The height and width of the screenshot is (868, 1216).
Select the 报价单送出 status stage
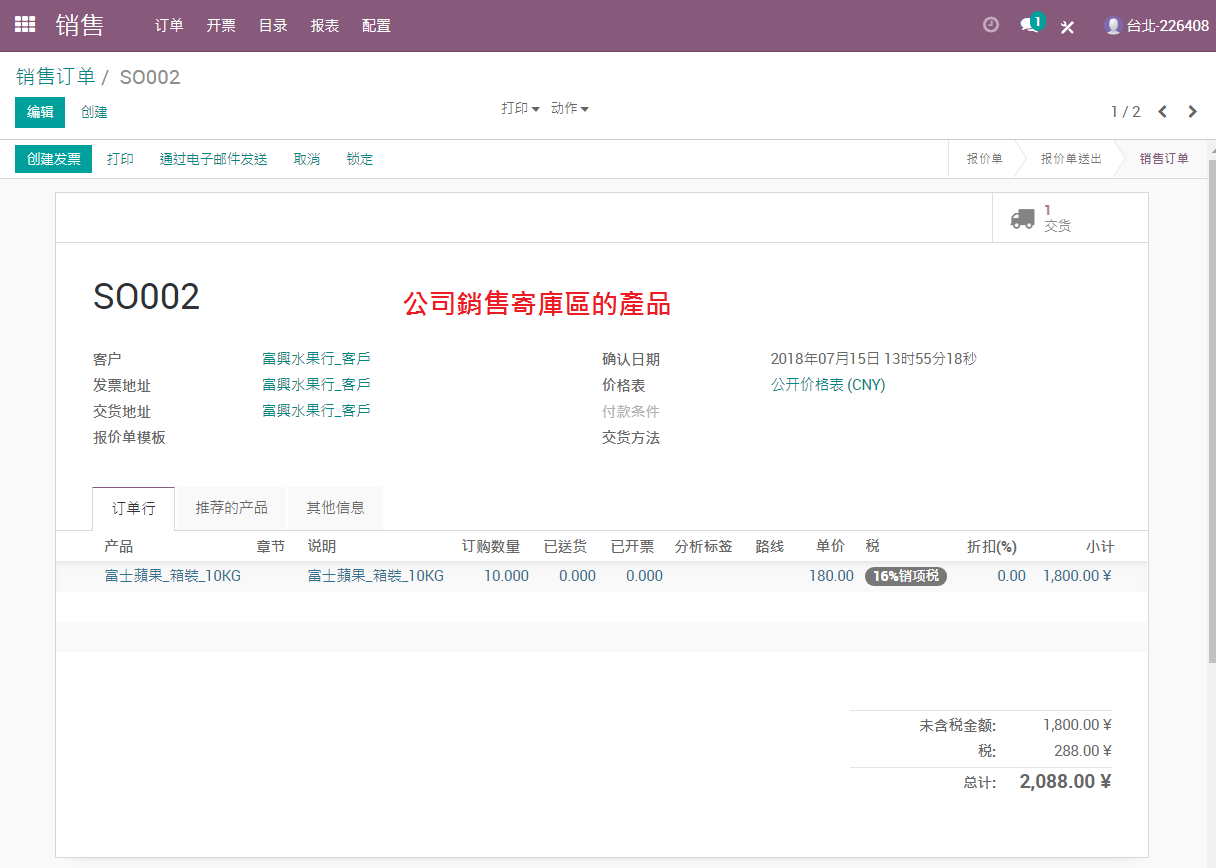coord(1071,159)
